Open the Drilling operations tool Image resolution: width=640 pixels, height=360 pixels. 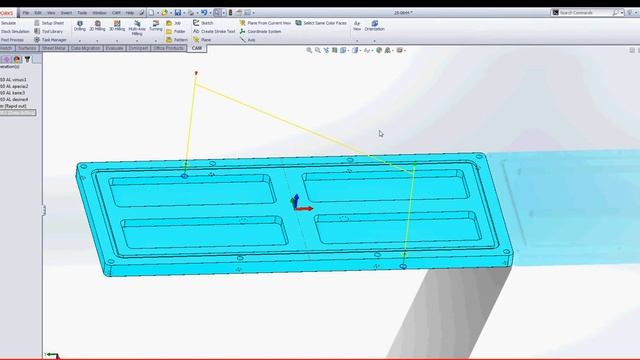[80, 26]
